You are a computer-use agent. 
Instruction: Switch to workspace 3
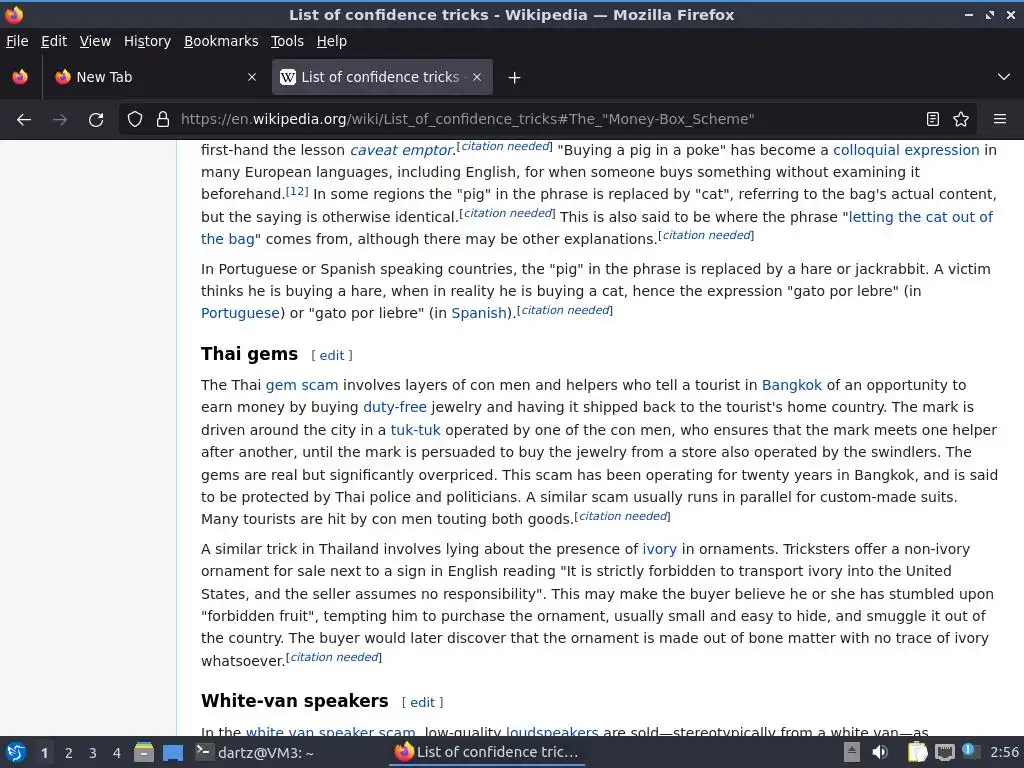coord(93,753)
